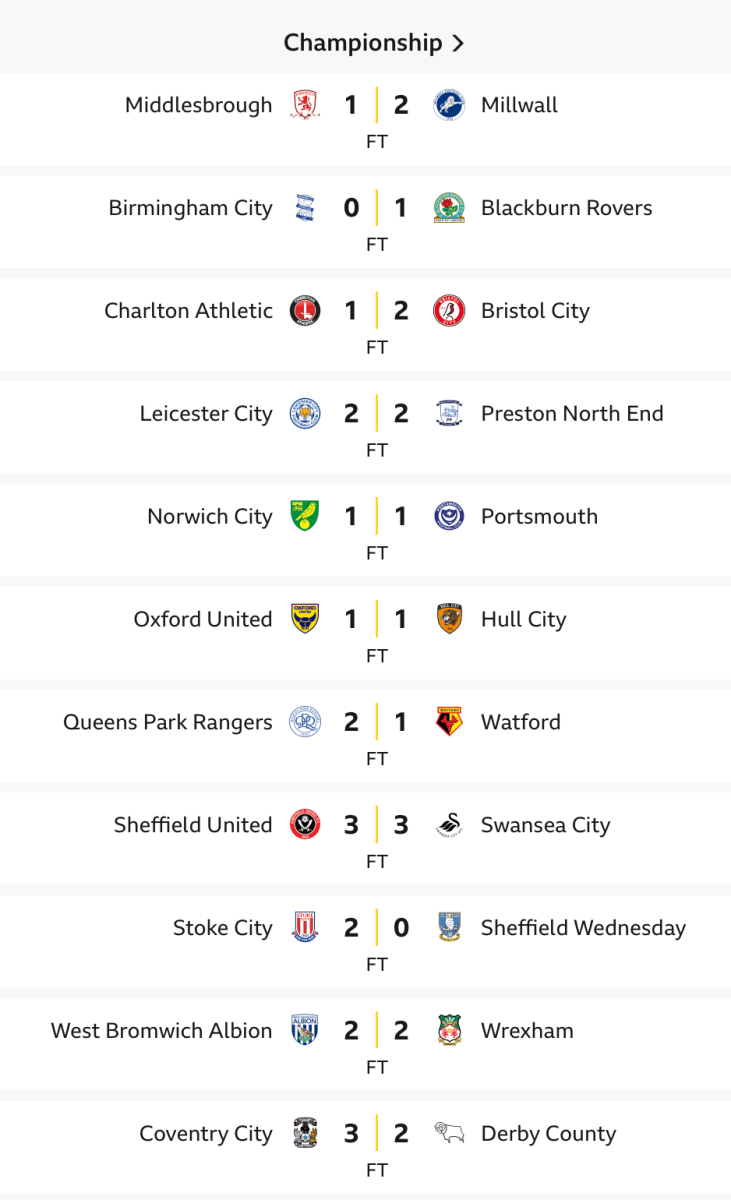Click the Millwall club badge
This screenshot has width=731, height=1200.
point(449,105)
